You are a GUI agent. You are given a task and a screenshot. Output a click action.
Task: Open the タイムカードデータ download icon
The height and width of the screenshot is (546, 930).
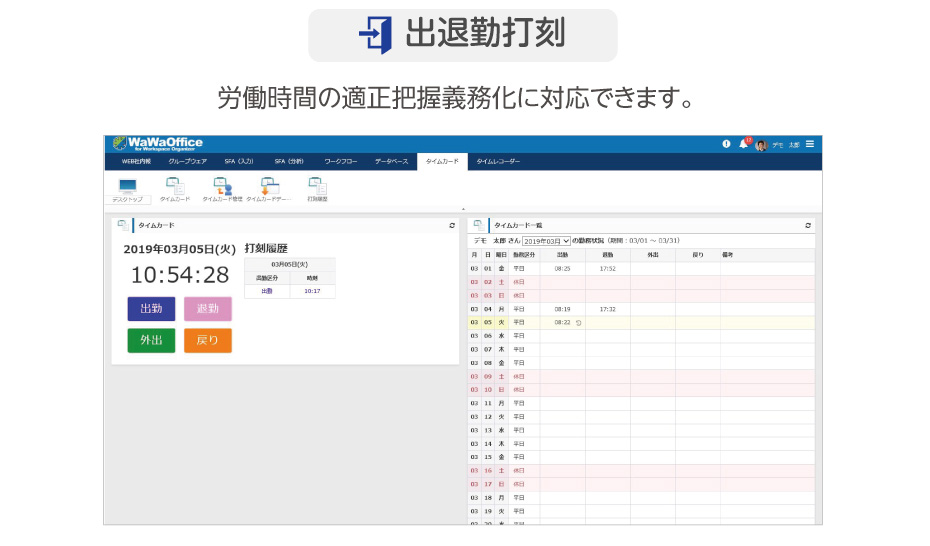click(269, 188)
